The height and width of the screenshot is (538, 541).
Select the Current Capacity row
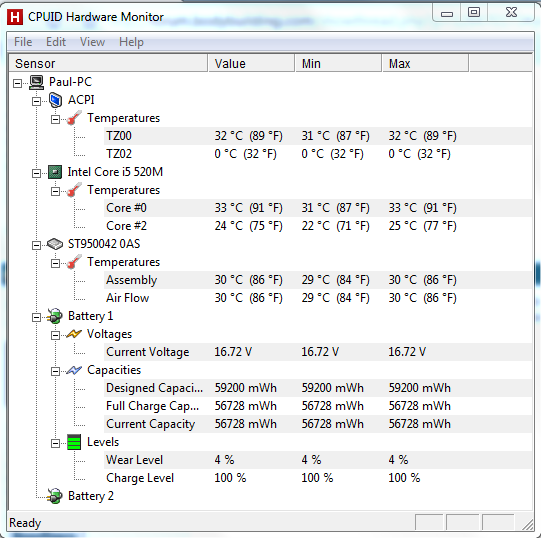point(317,424)
